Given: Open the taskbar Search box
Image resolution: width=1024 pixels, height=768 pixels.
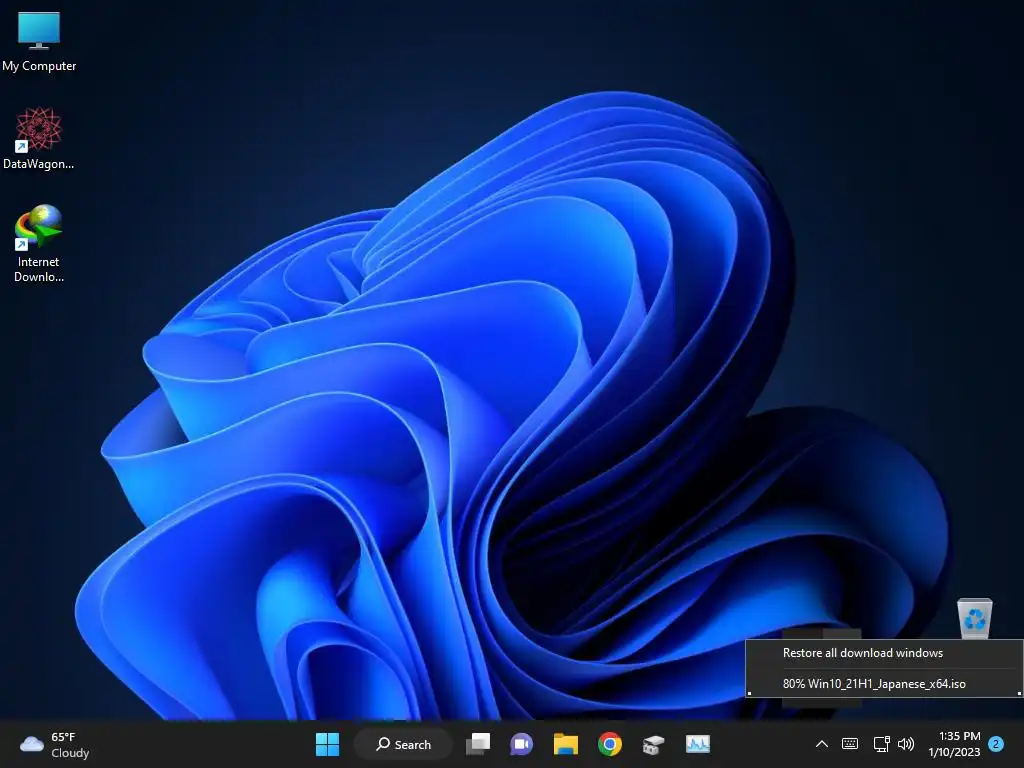Looking at the screenshot, I should click(x=403, y=744).
